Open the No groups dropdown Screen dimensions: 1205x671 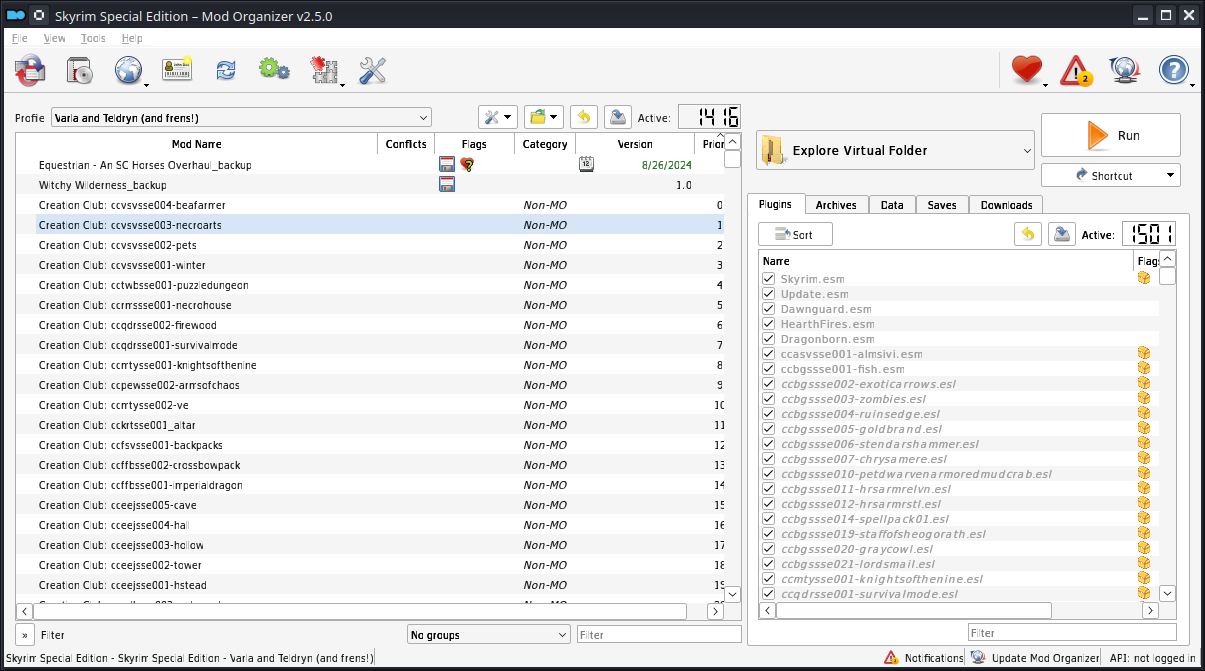pyautogui.click(x=489, y=635)
